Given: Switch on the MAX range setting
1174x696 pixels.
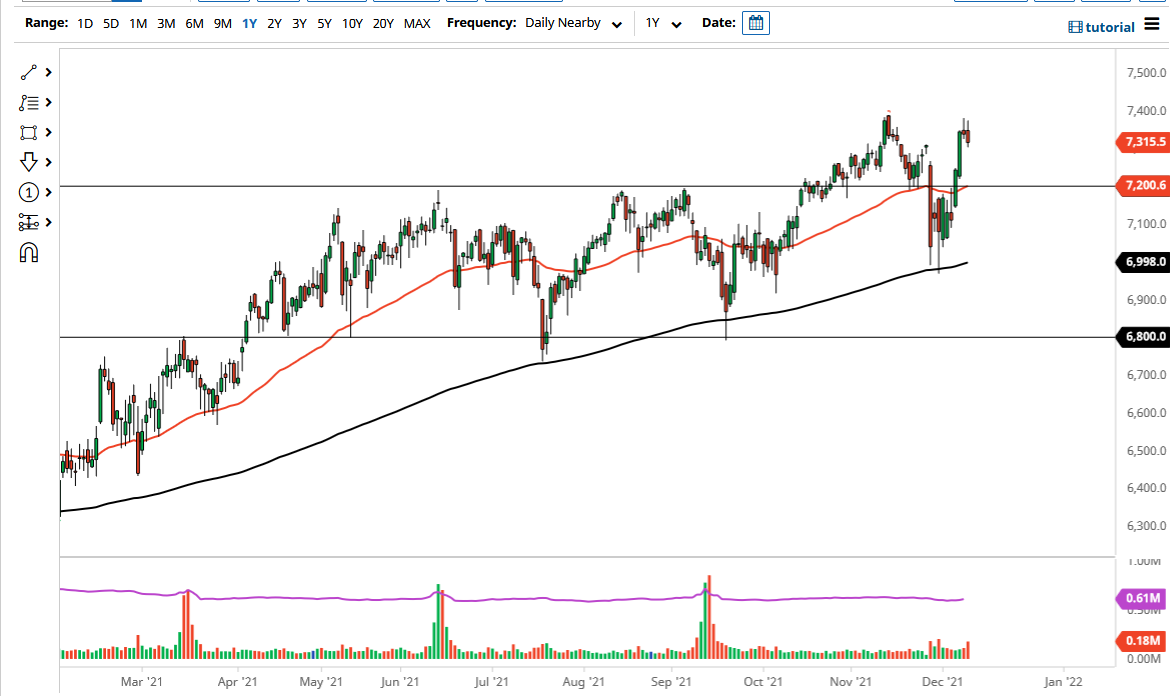Looking at the screenshot, I should coord(417,22).
